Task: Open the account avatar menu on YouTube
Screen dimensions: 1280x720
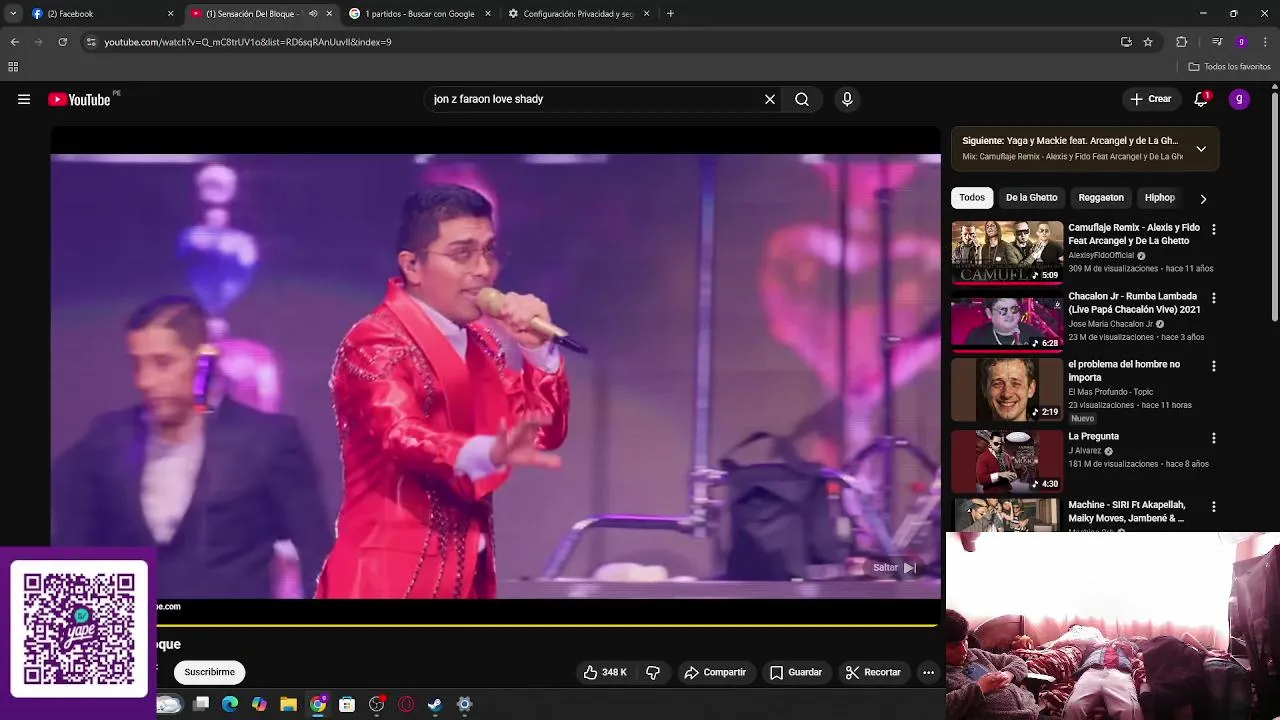Action: coord(1239,99)
